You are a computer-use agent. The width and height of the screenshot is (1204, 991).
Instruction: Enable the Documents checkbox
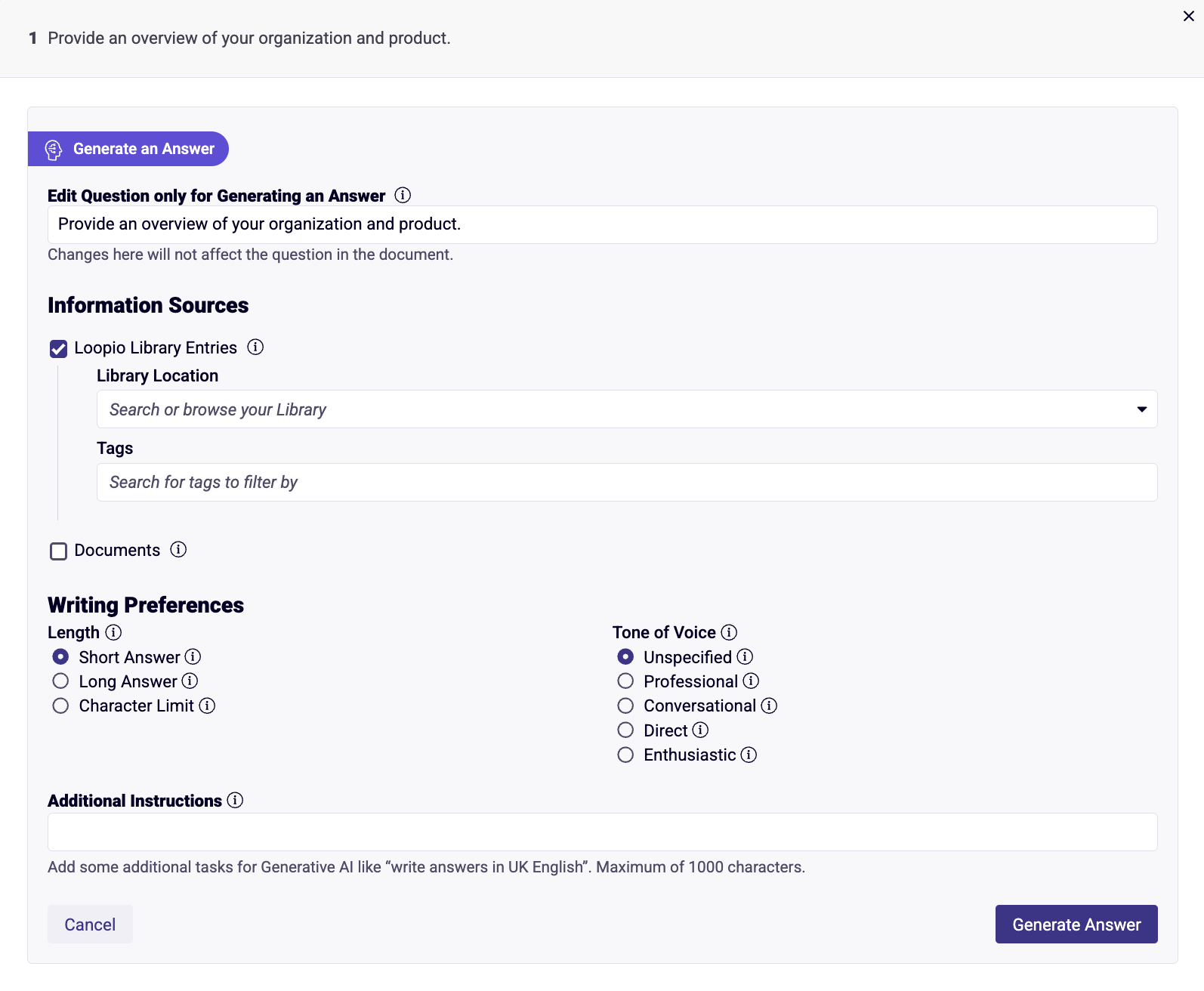click(x=58, y=551)
